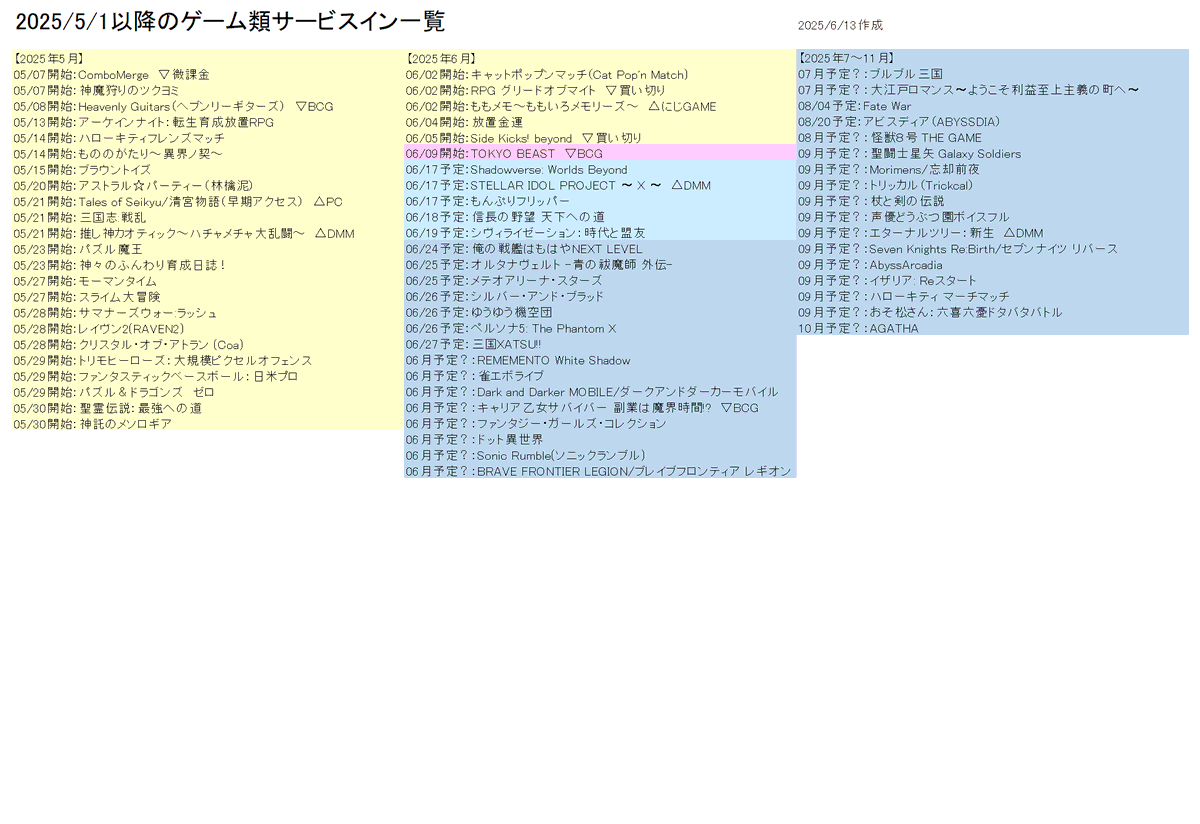Select the "怪獣8号 THE GAME" row
Viewport: 1200px width, 824px height.
[x=993, y=138]
